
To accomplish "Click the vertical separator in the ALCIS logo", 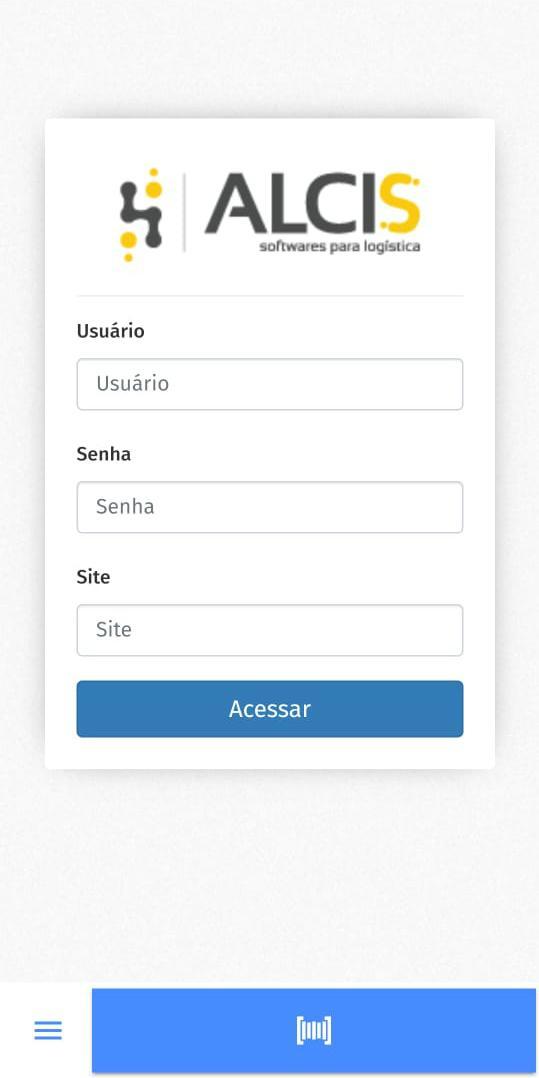I will pyautogui.click(x=184, y=213).
